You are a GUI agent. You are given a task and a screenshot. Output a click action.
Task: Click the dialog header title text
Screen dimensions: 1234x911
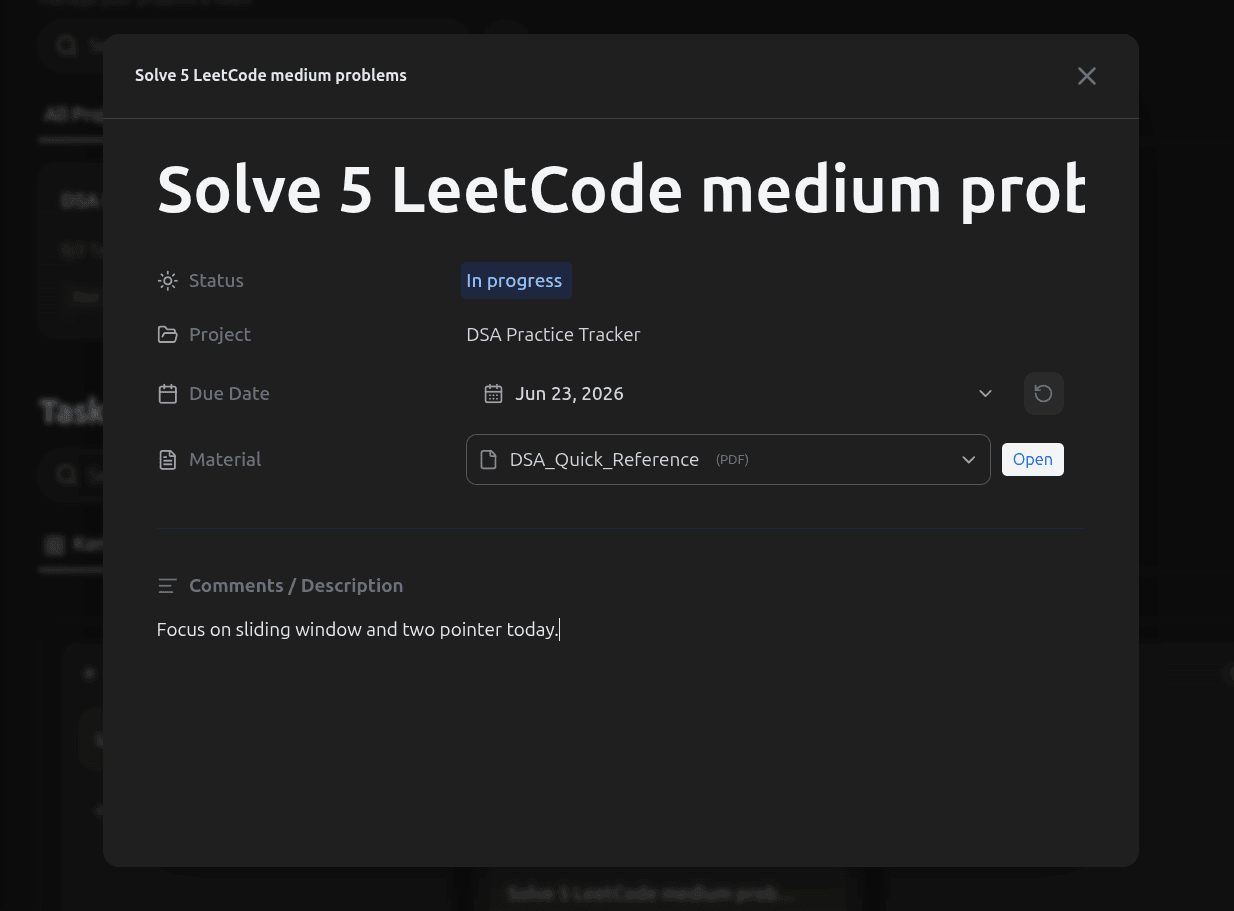point(271,76)
